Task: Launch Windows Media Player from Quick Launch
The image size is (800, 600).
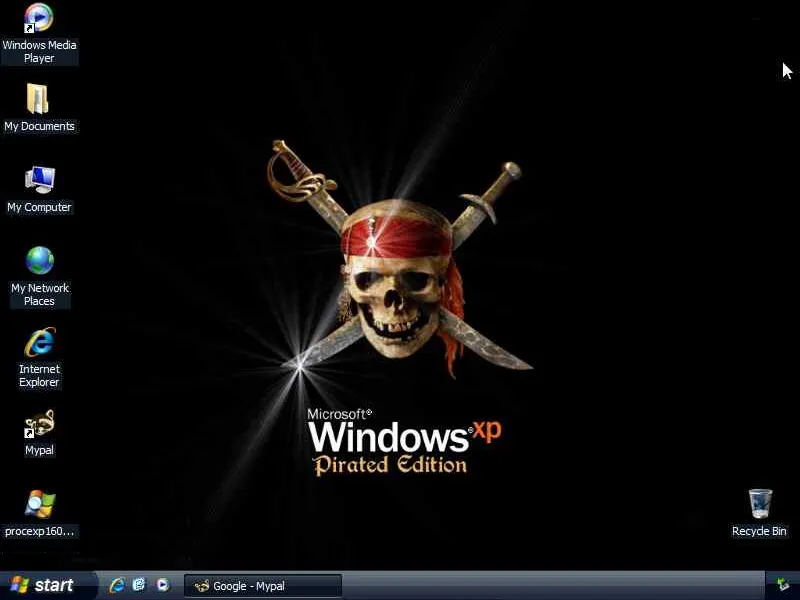Action: pos(163,585)
